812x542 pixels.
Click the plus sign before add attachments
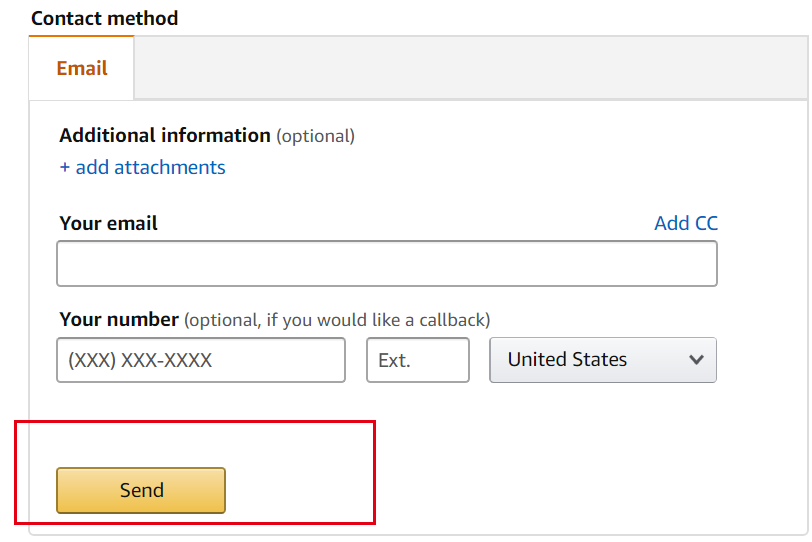click(65, 167)
